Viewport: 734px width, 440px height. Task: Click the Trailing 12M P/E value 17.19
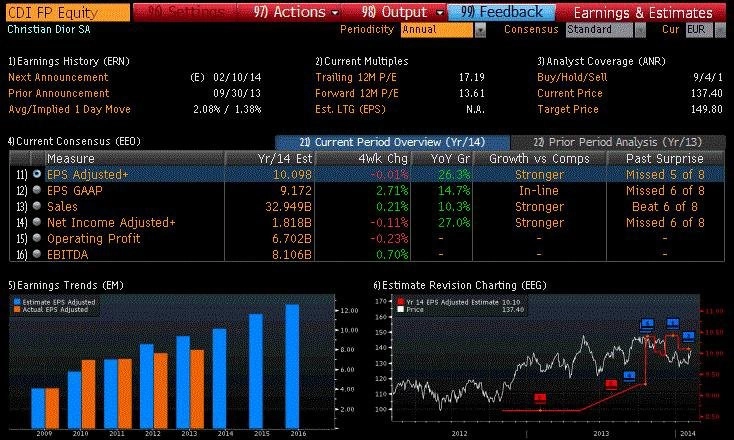click(471, 77)
